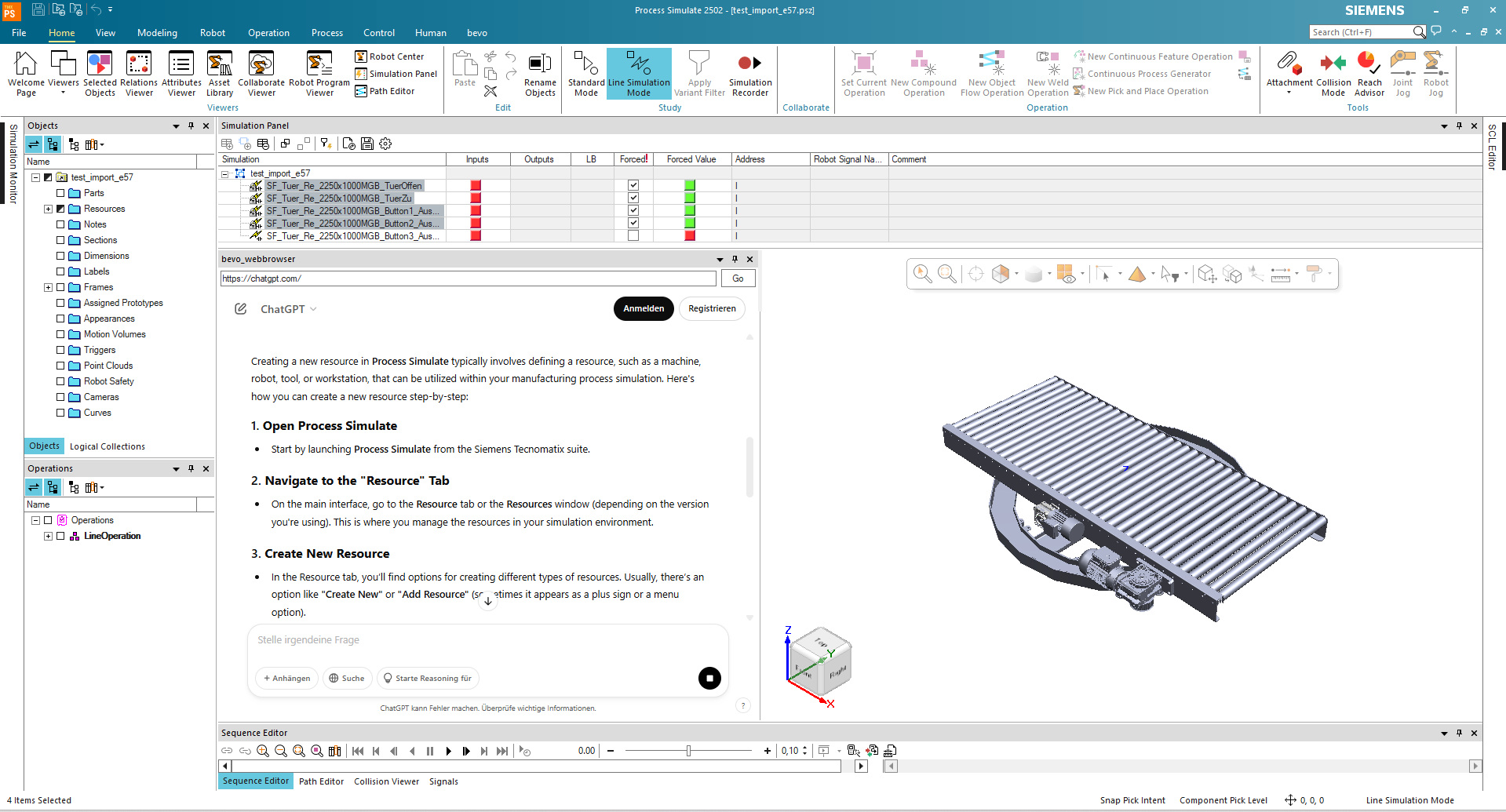Save signals in Simulation Panel toolbar
Screen dimensions: 1506x812
(367, 144)
